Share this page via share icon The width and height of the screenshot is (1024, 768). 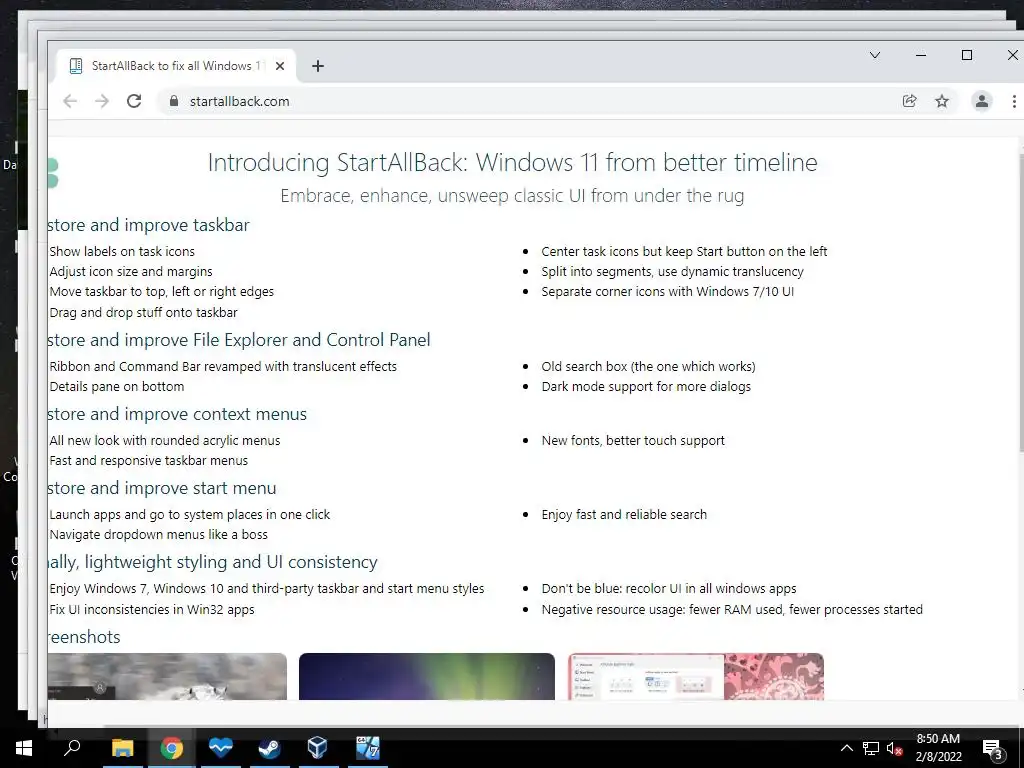pyautogui.click(x=909, y=101)
